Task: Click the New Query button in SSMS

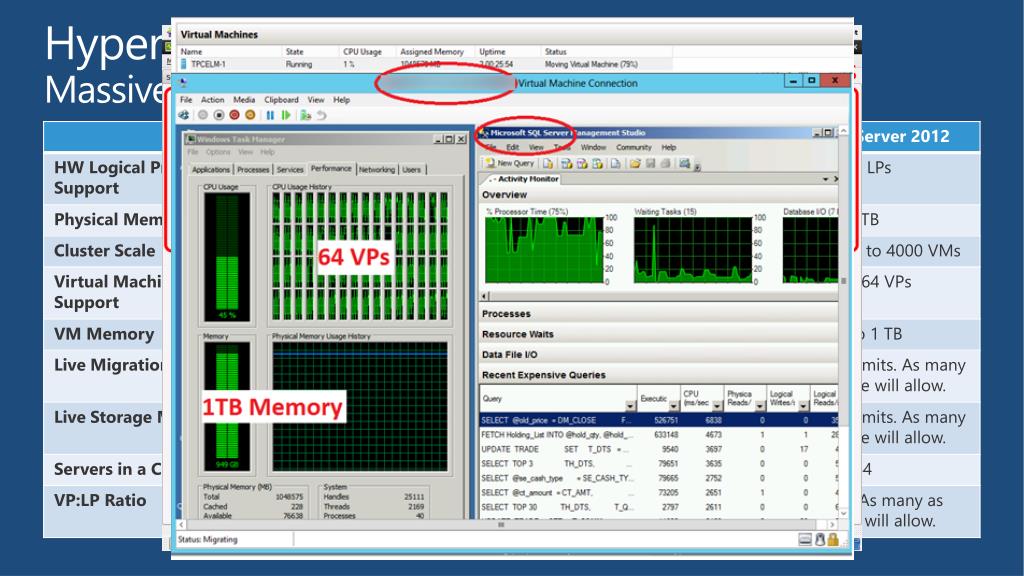Action: point(509,163)
